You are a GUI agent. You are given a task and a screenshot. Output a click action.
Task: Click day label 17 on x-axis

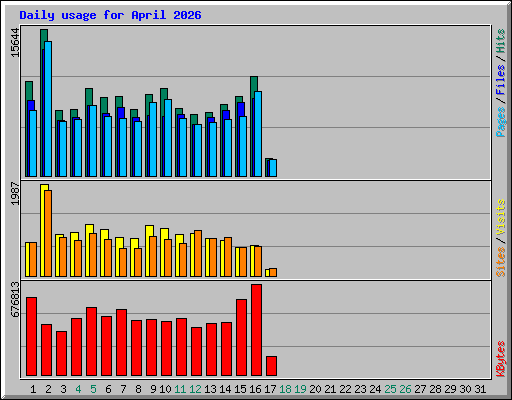click(x=270, y=389)
